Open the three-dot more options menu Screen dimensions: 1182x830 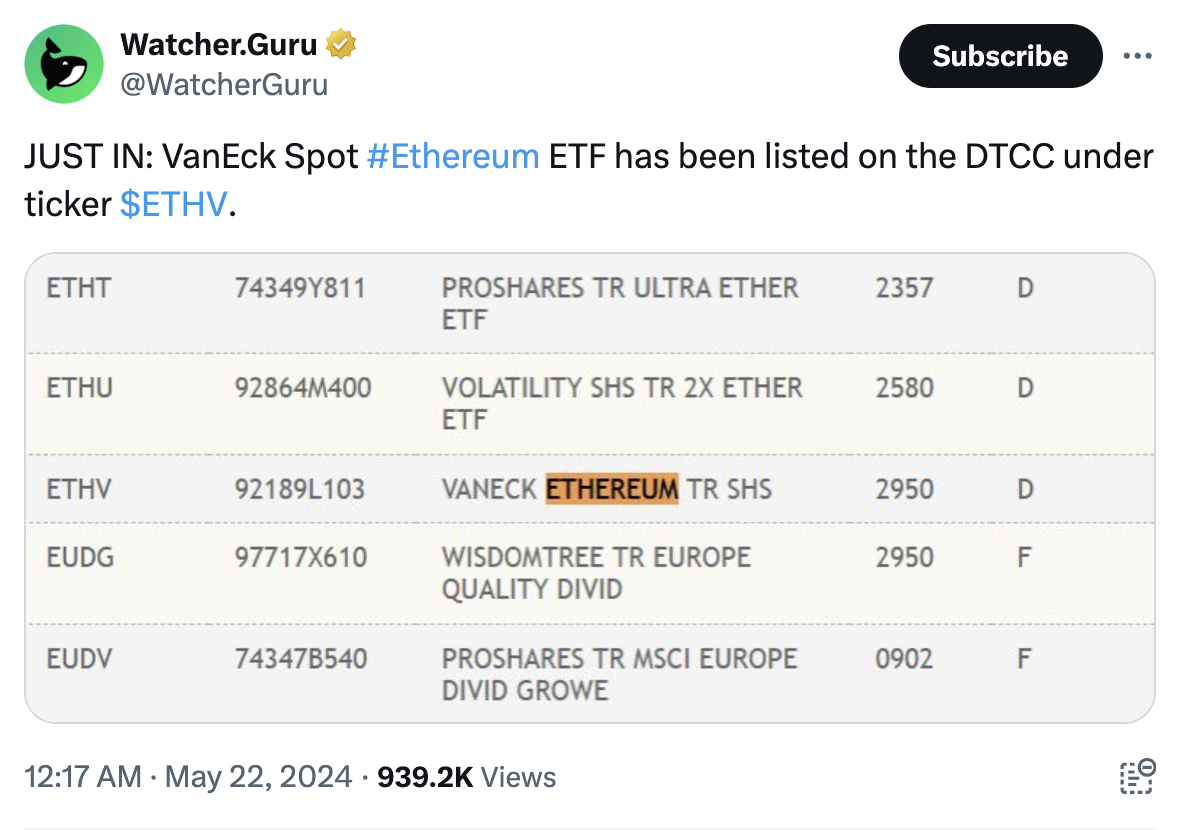[1138, 56]
